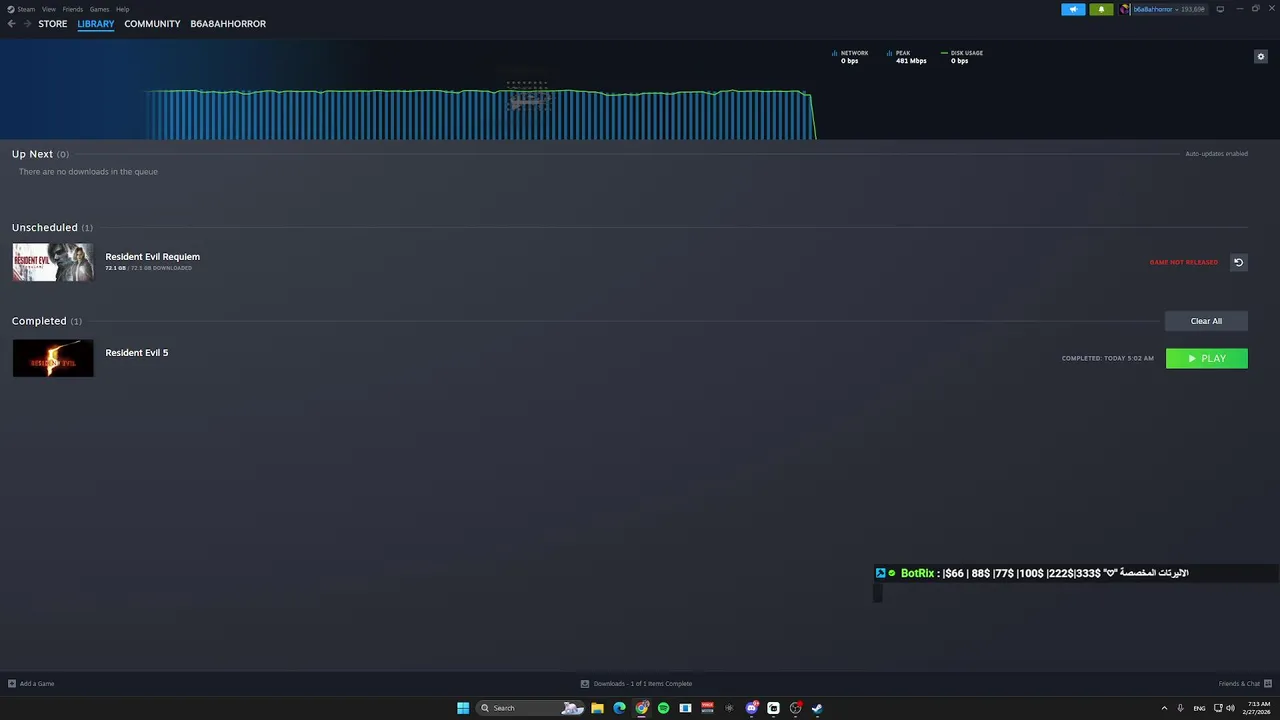This screenshot has width=1280, height=720.
Task: Open the Windows Start menu
Action: click(x=463, y=708)
